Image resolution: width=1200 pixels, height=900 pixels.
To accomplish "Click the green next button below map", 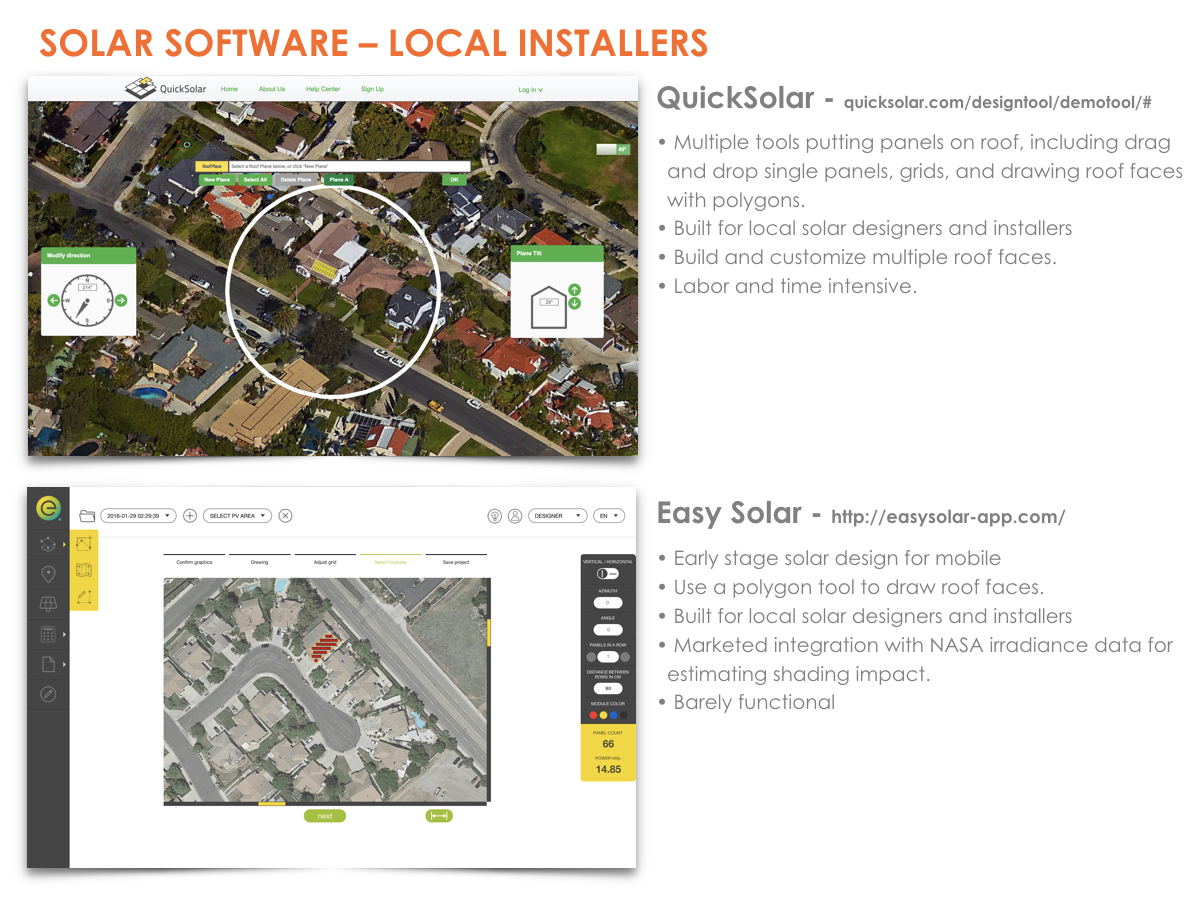I will click(x=325, y=816).
